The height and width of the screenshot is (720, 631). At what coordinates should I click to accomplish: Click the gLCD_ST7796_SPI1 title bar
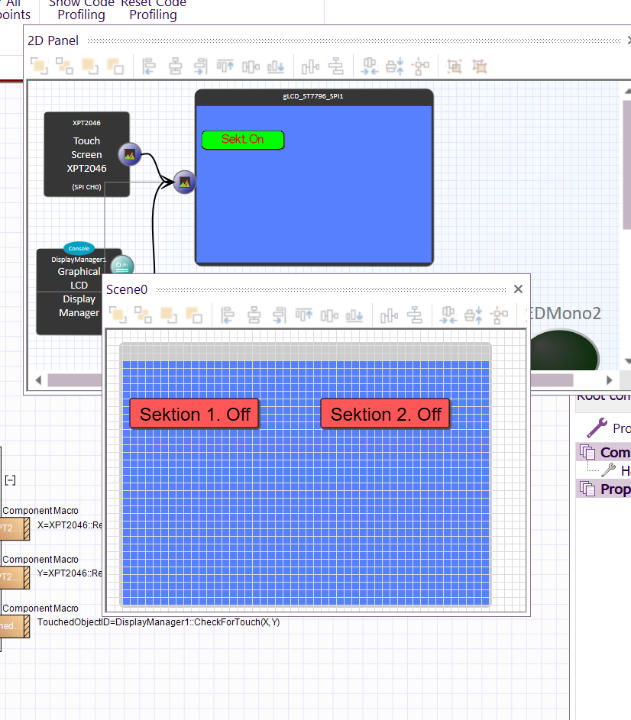[314, 97]
